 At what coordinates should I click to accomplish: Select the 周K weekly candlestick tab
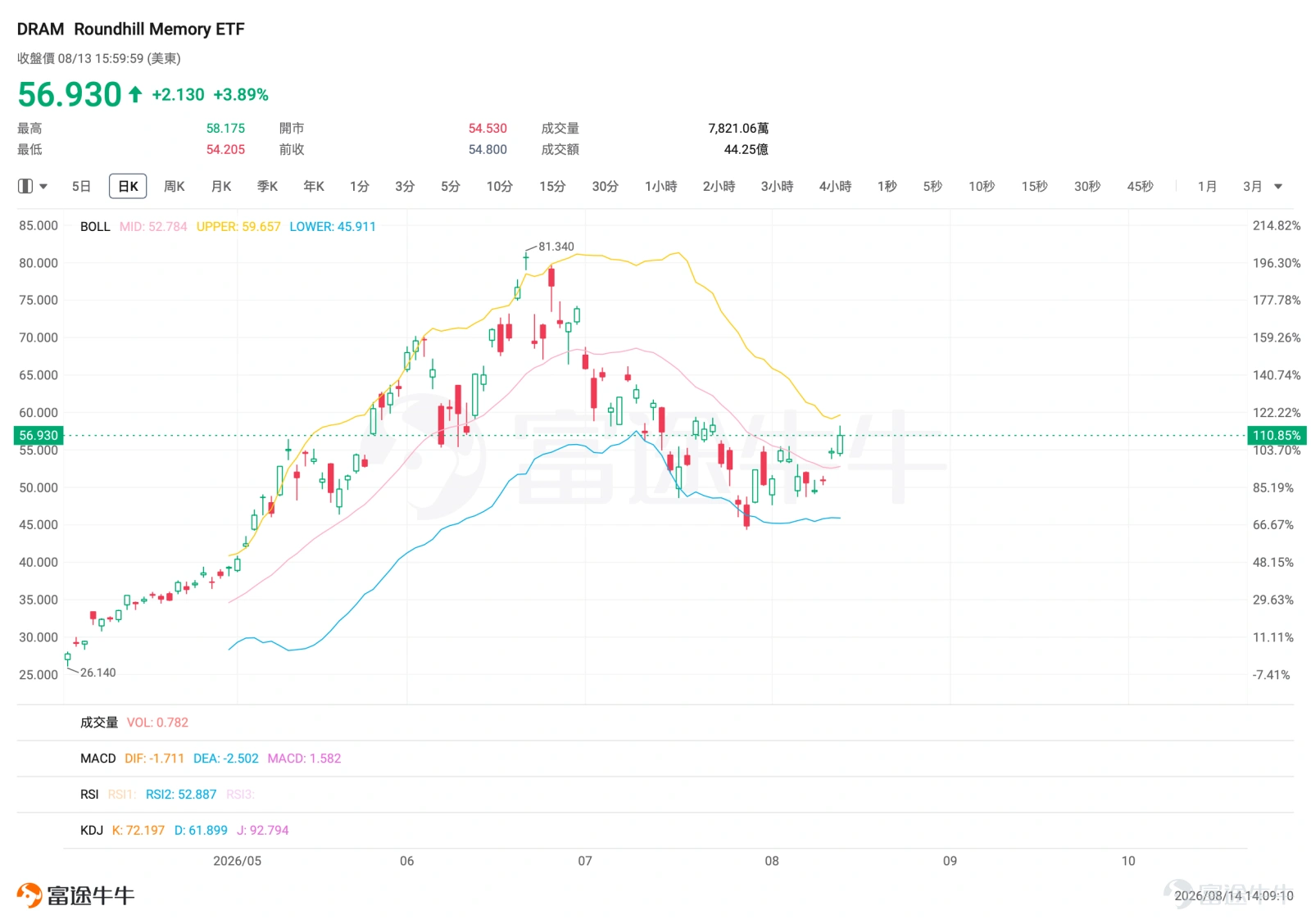coord(175,187)
